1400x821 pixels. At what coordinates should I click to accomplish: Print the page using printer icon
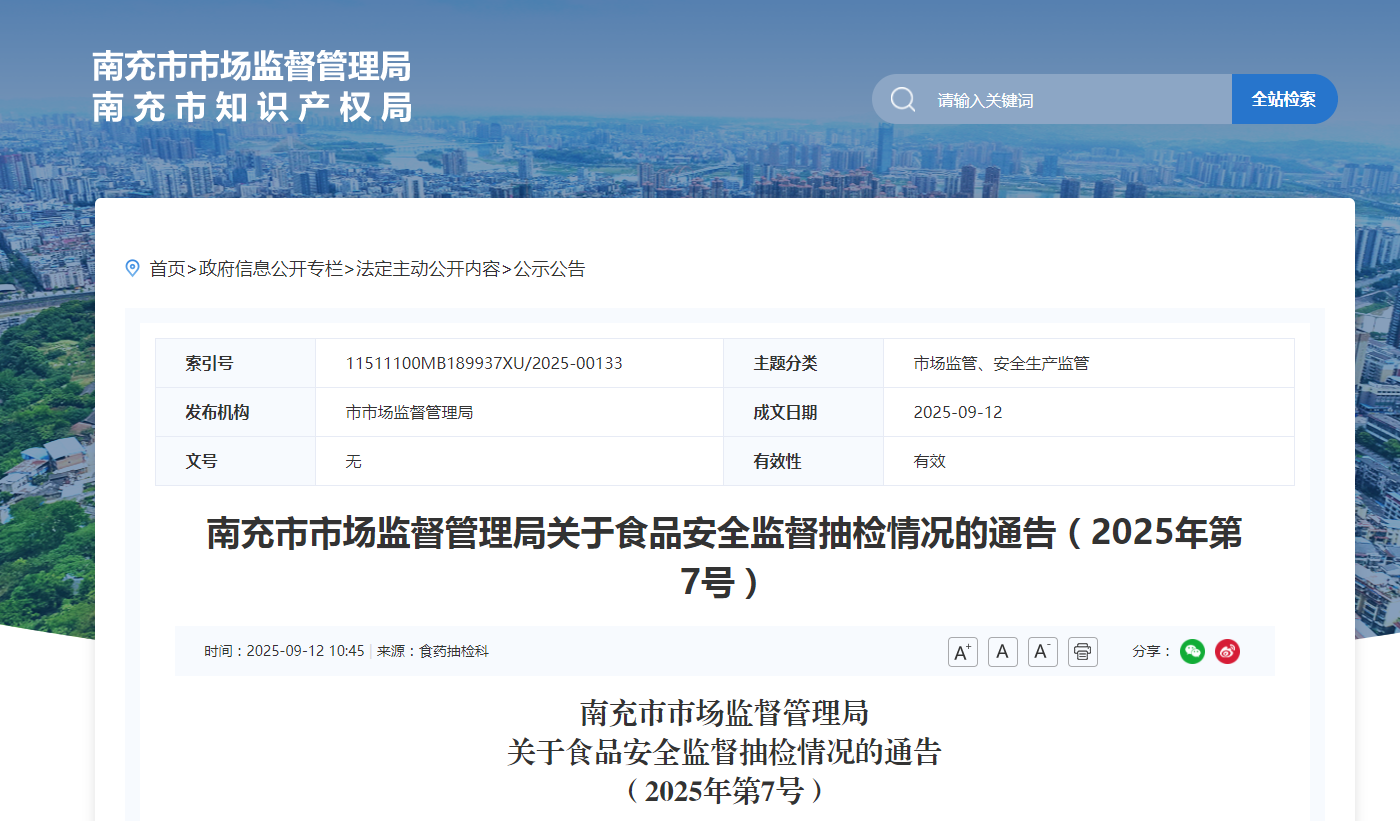(1083, 652)
